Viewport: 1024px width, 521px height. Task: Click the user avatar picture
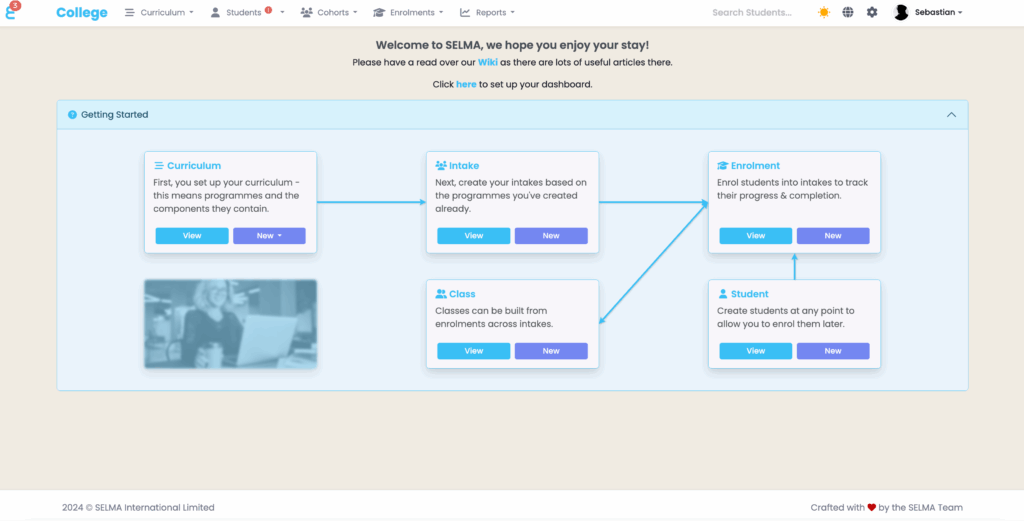(901, 12)
